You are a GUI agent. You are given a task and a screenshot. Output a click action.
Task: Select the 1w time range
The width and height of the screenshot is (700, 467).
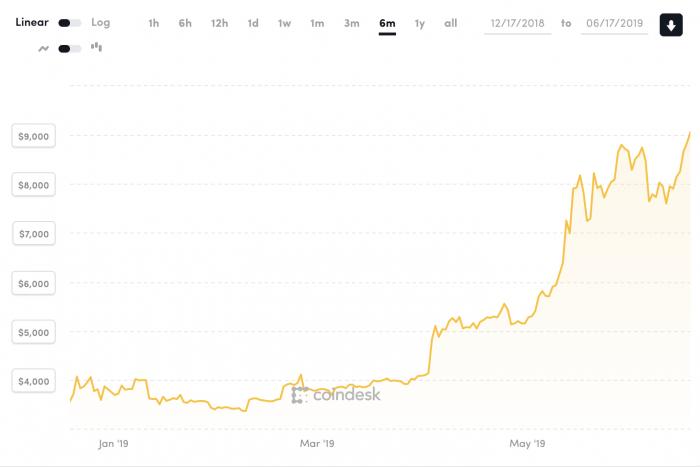click(285, 23)
